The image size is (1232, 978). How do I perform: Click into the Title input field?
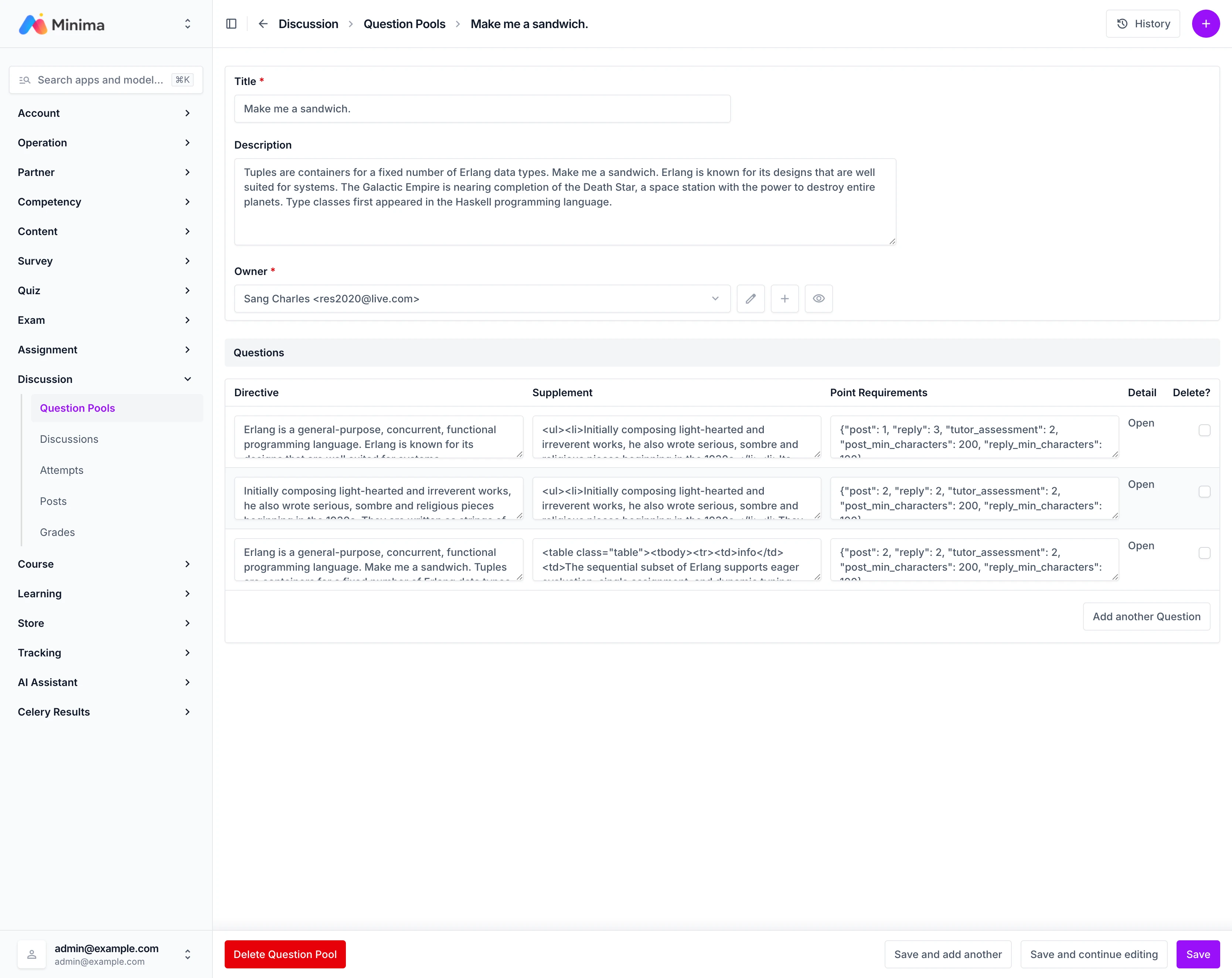482,109
